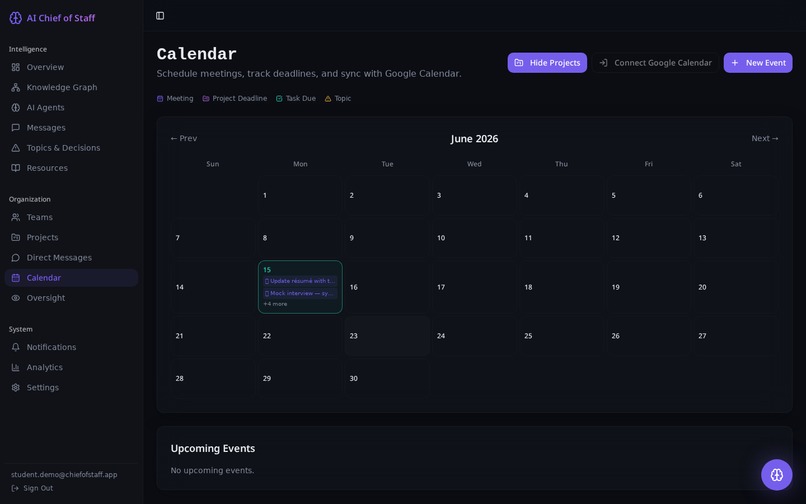The width and height of the screenshot is (806, 504).
Task: Select June 21 on the calendar
Action: (x=213, y=336)
